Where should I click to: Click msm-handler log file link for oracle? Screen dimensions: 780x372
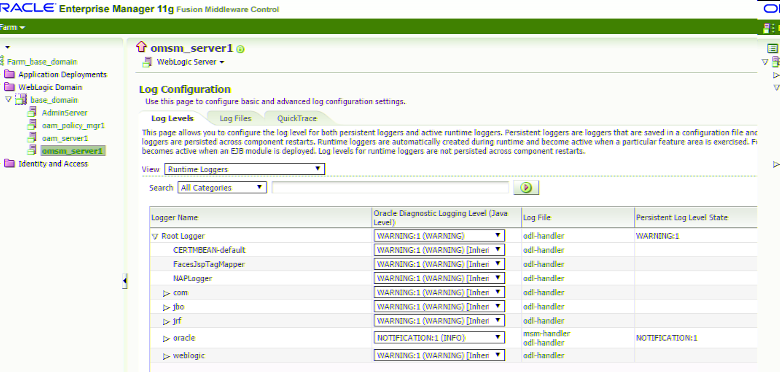pos(546,334)
